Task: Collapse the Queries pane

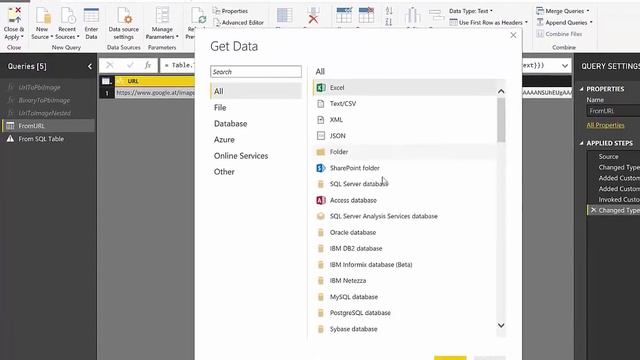Action: [x=90, y=66]
